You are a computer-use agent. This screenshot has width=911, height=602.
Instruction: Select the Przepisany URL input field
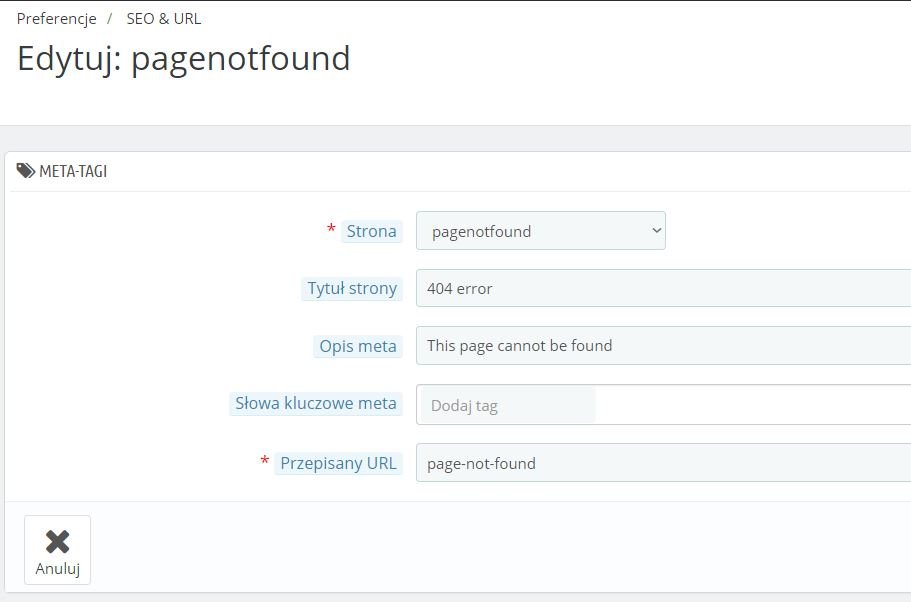pyautogui.click(x=662, y=463)
